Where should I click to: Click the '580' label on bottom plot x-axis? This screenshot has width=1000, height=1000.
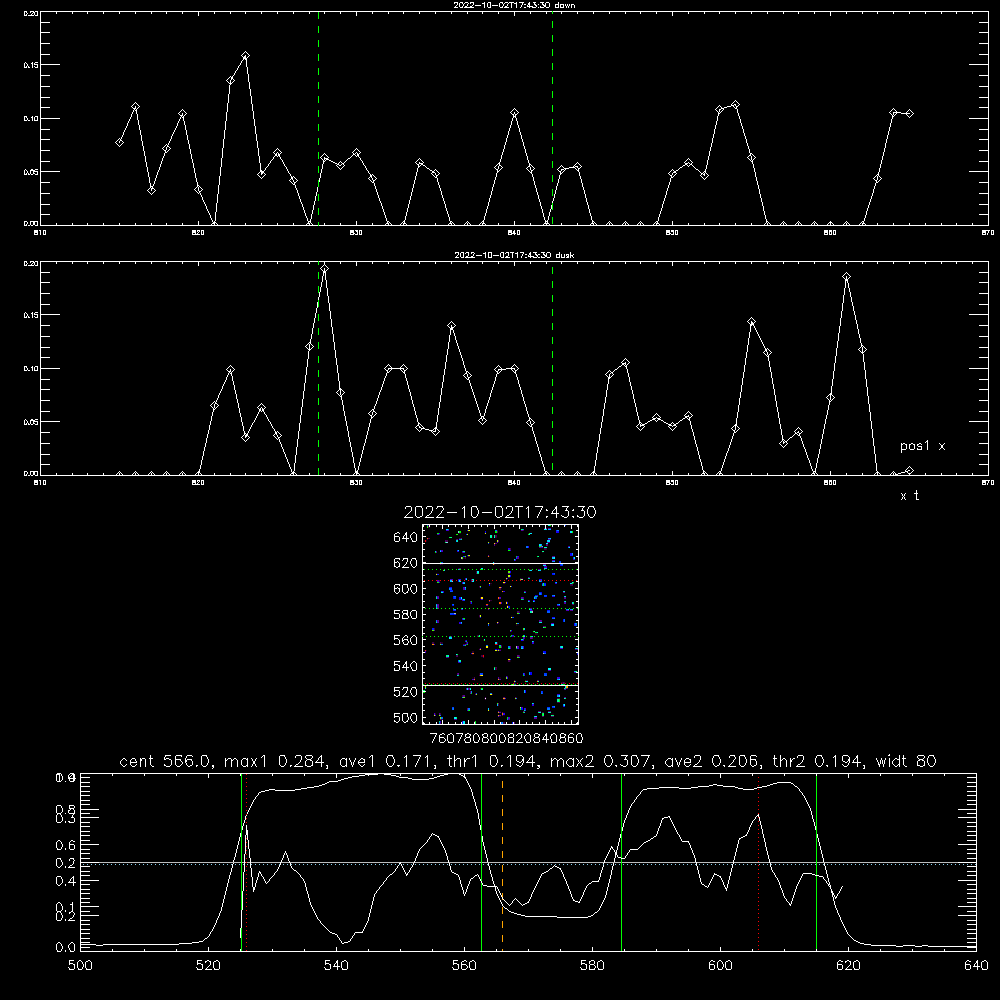[592, 966]
